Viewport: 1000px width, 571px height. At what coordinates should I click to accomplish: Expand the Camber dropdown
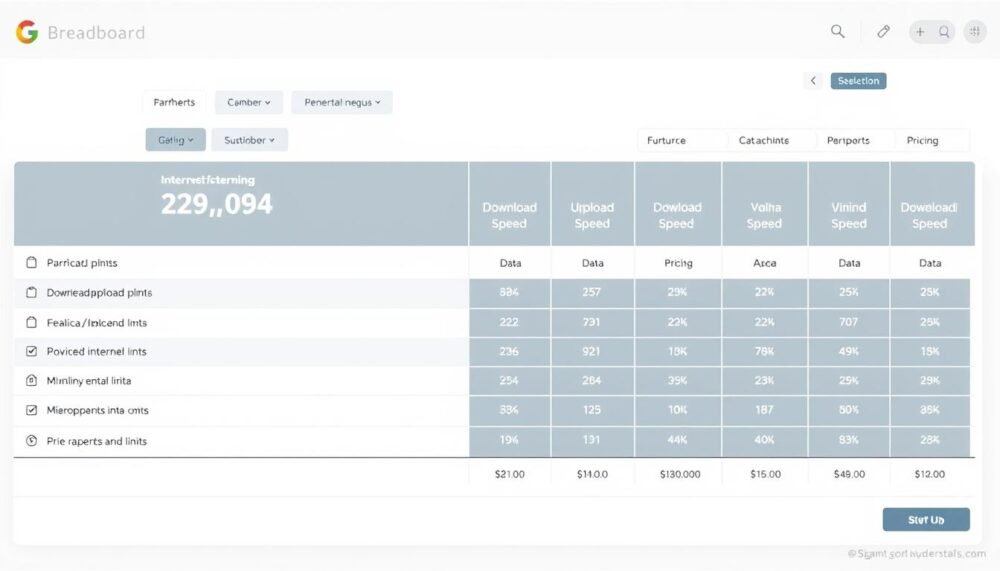[249, 102]
